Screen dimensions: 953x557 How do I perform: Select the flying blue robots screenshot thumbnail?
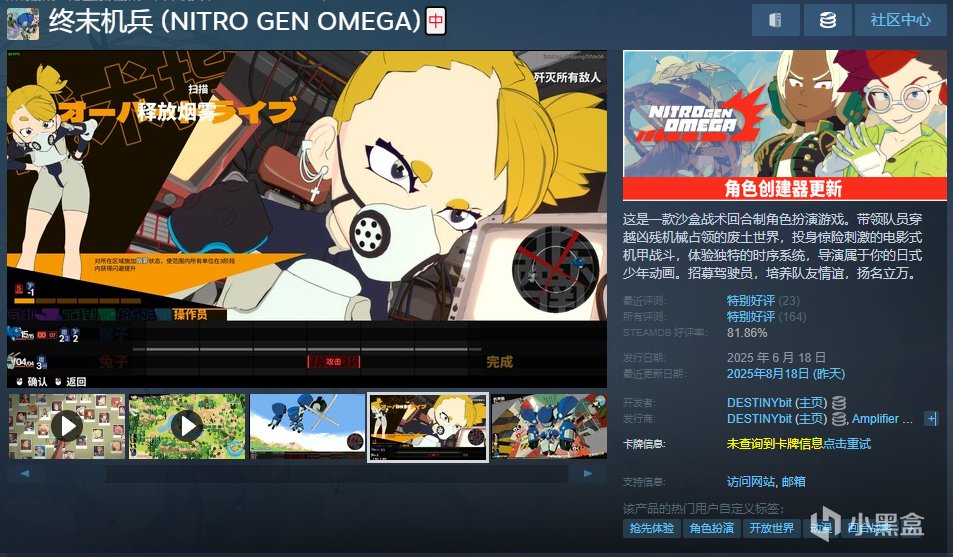(x=308, y=426)
